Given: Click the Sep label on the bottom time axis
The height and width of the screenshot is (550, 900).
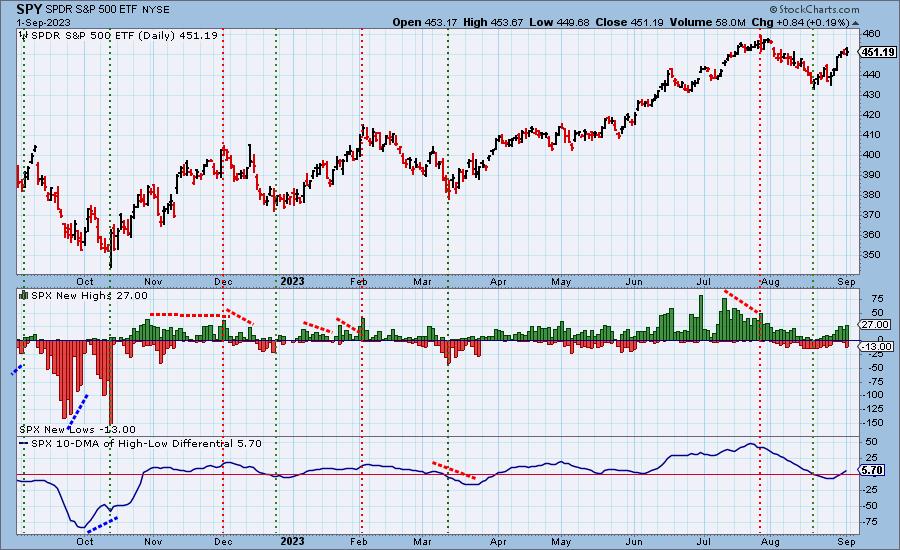Looking at the screenshot, I should [x=846, y=541].
